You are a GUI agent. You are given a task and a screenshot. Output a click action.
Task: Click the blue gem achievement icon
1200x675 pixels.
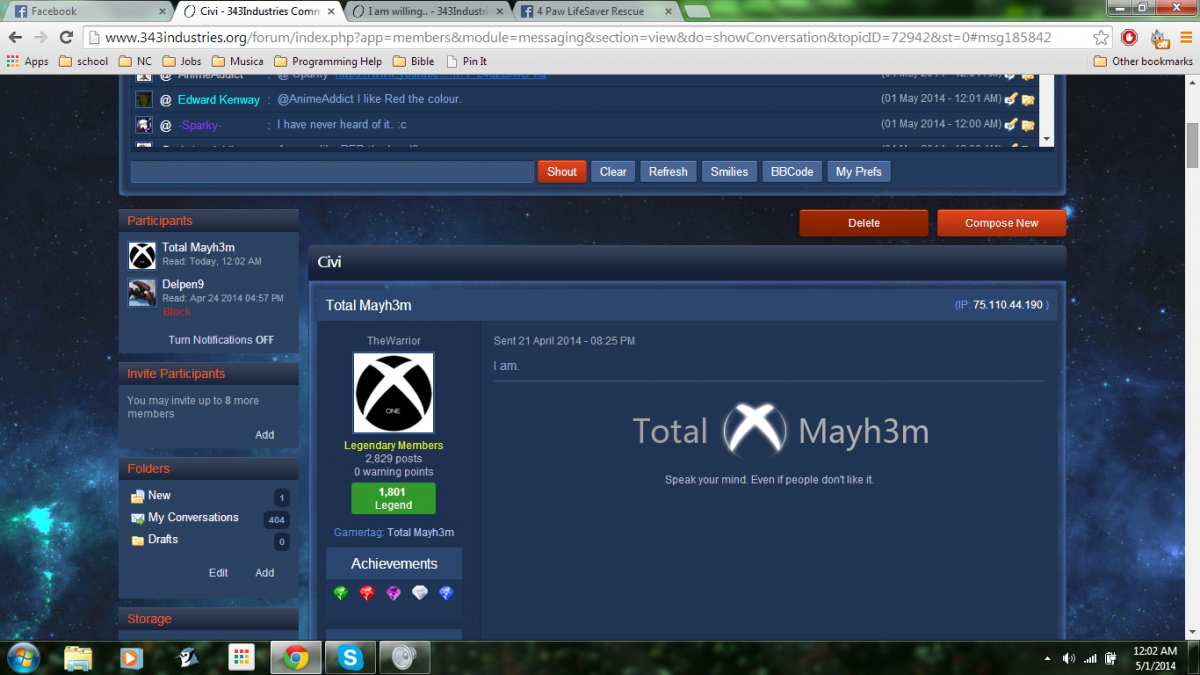click(446, 593)
